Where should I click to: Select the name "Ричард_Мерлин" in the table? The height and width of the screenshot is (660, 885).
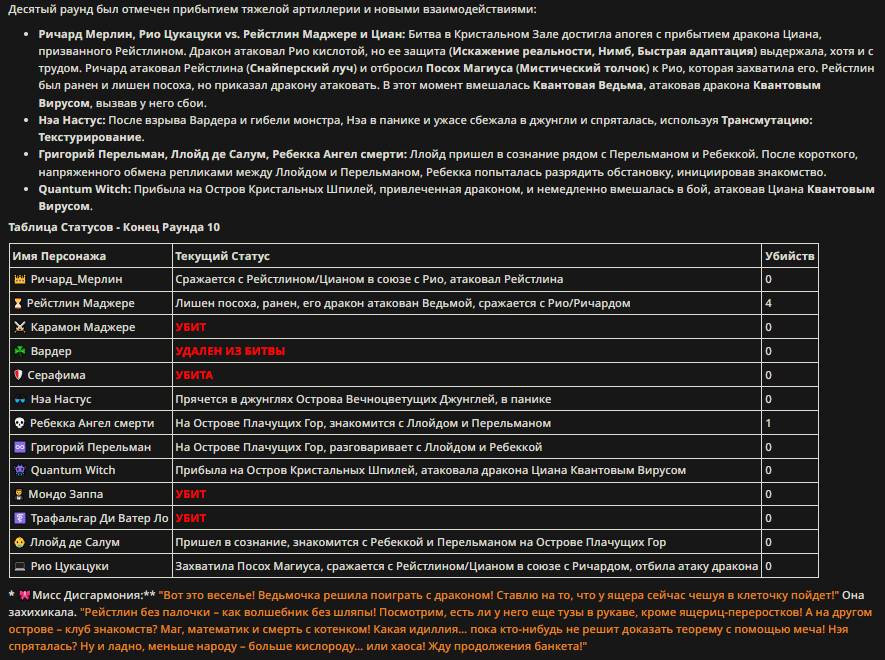tap(76, 279)
